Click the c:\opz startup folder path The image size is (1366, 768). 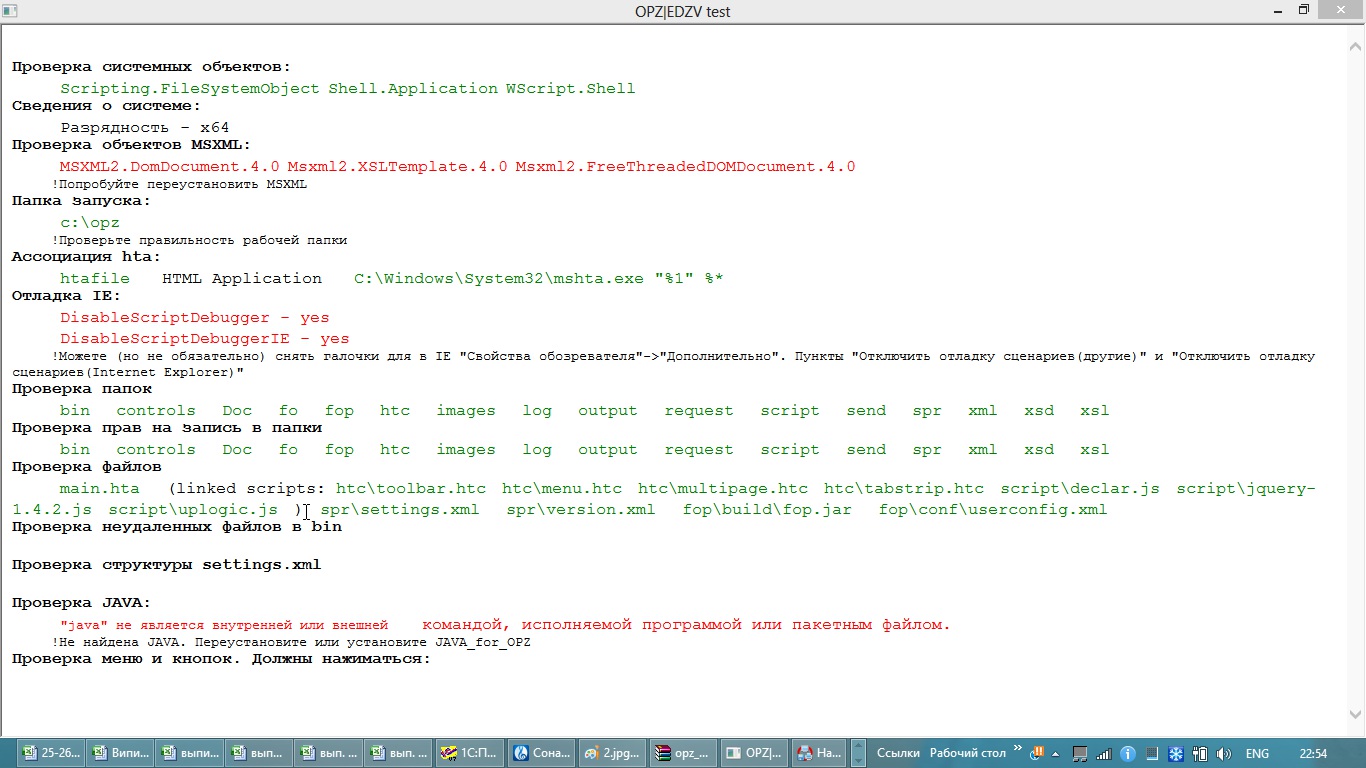tap(90, 222)
